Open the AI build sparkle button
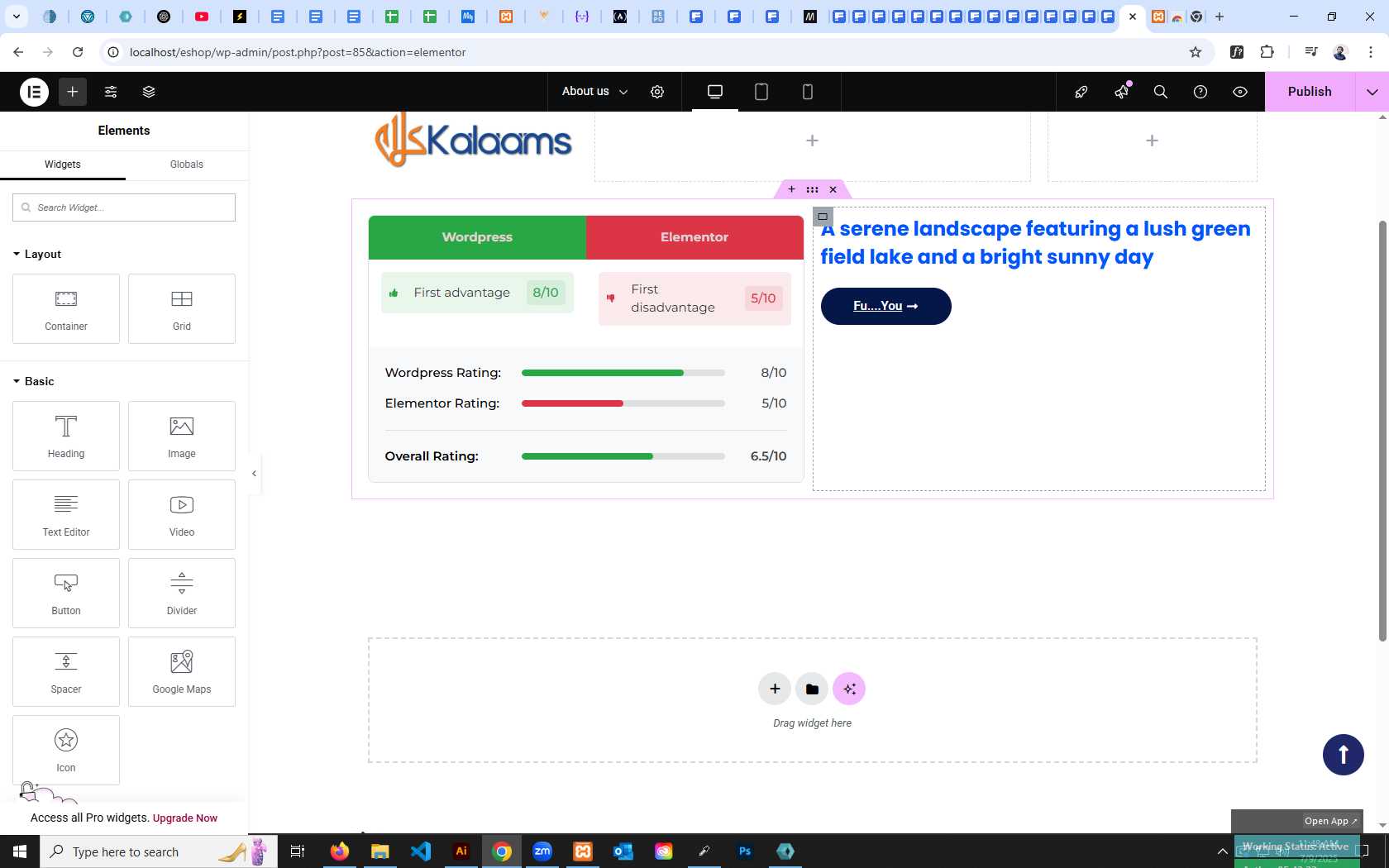 [849, 689]
